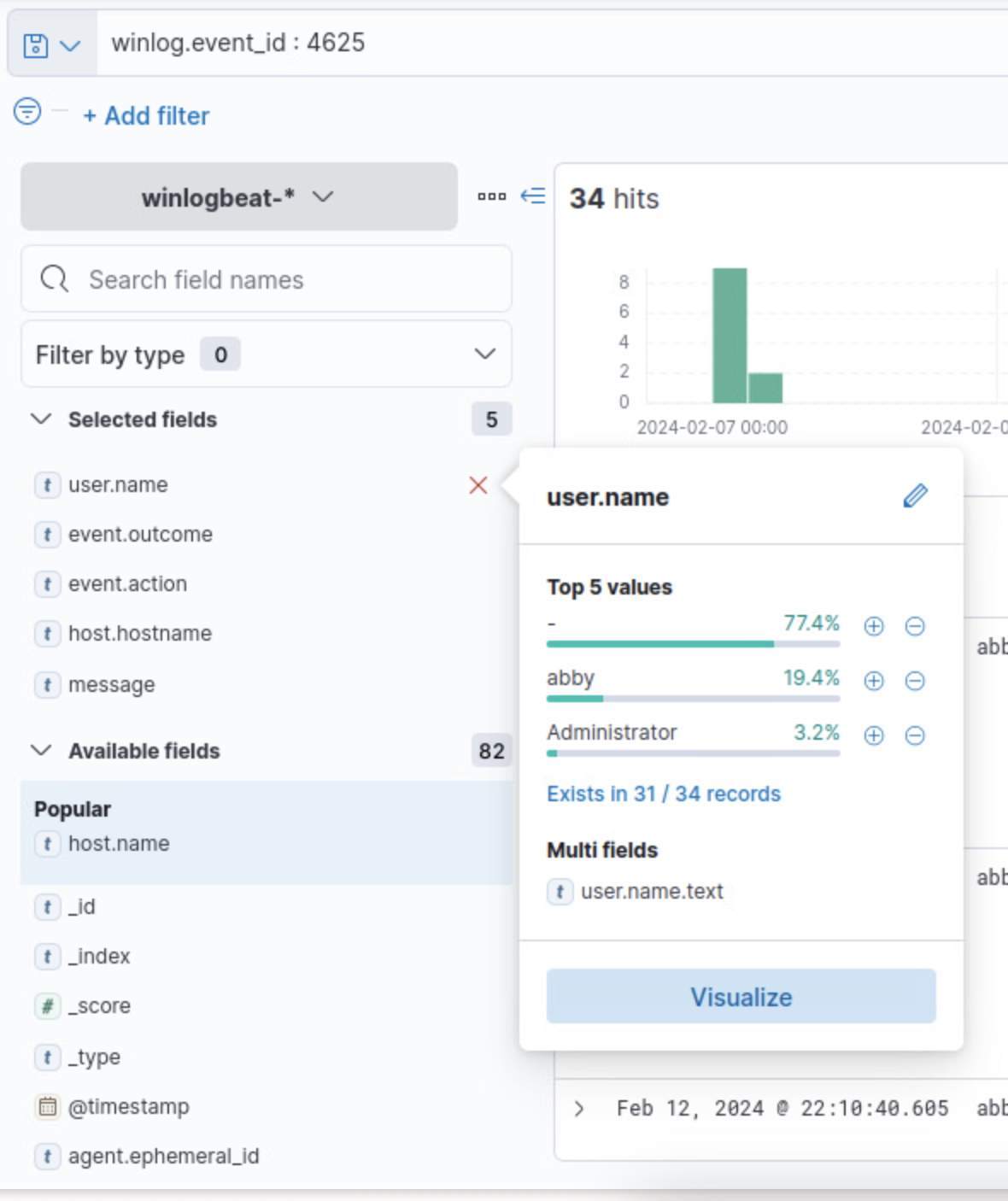Click the Search field names input

(282, 280)
